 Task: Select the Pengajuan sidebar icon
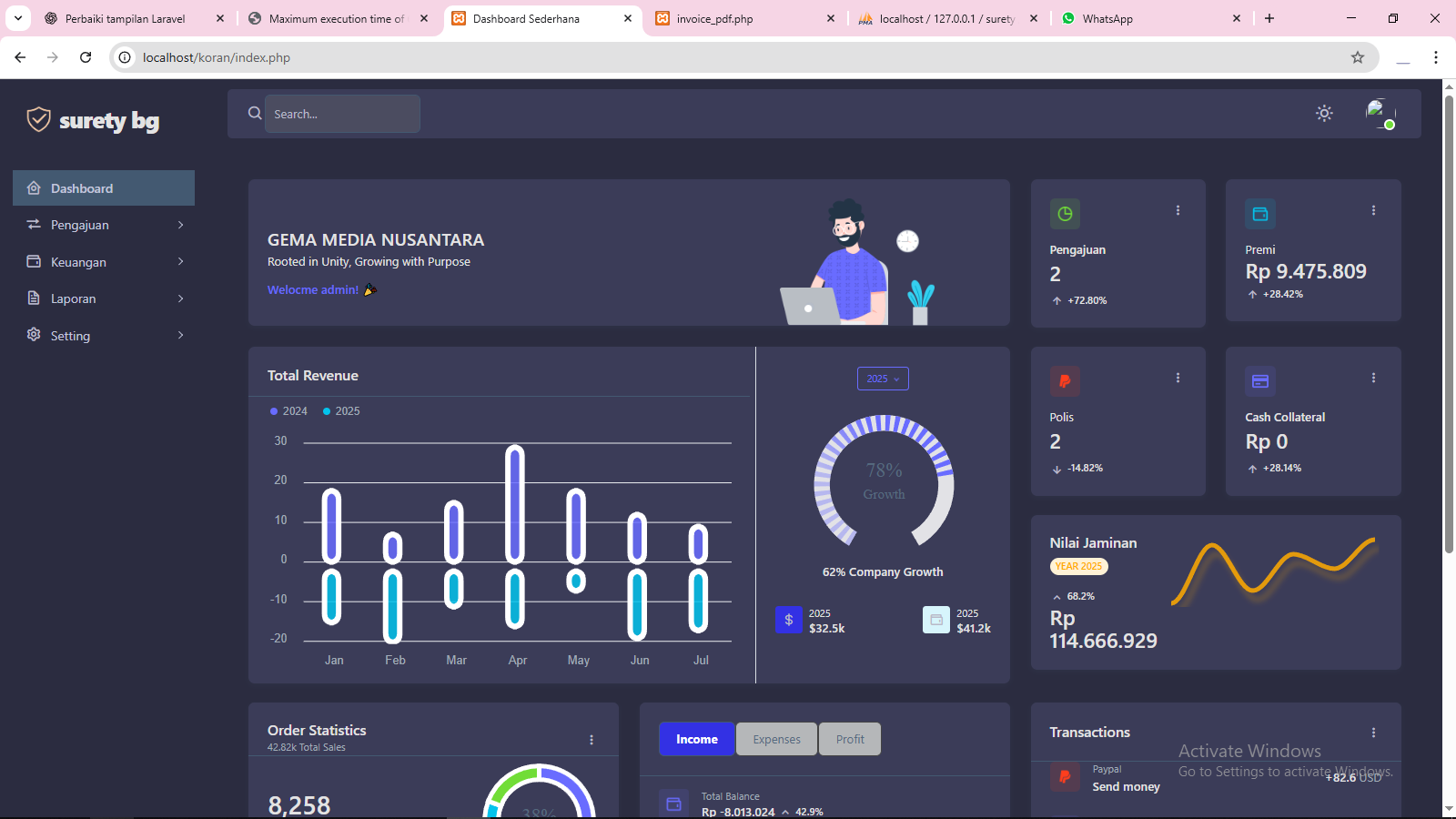click(34, 225)
